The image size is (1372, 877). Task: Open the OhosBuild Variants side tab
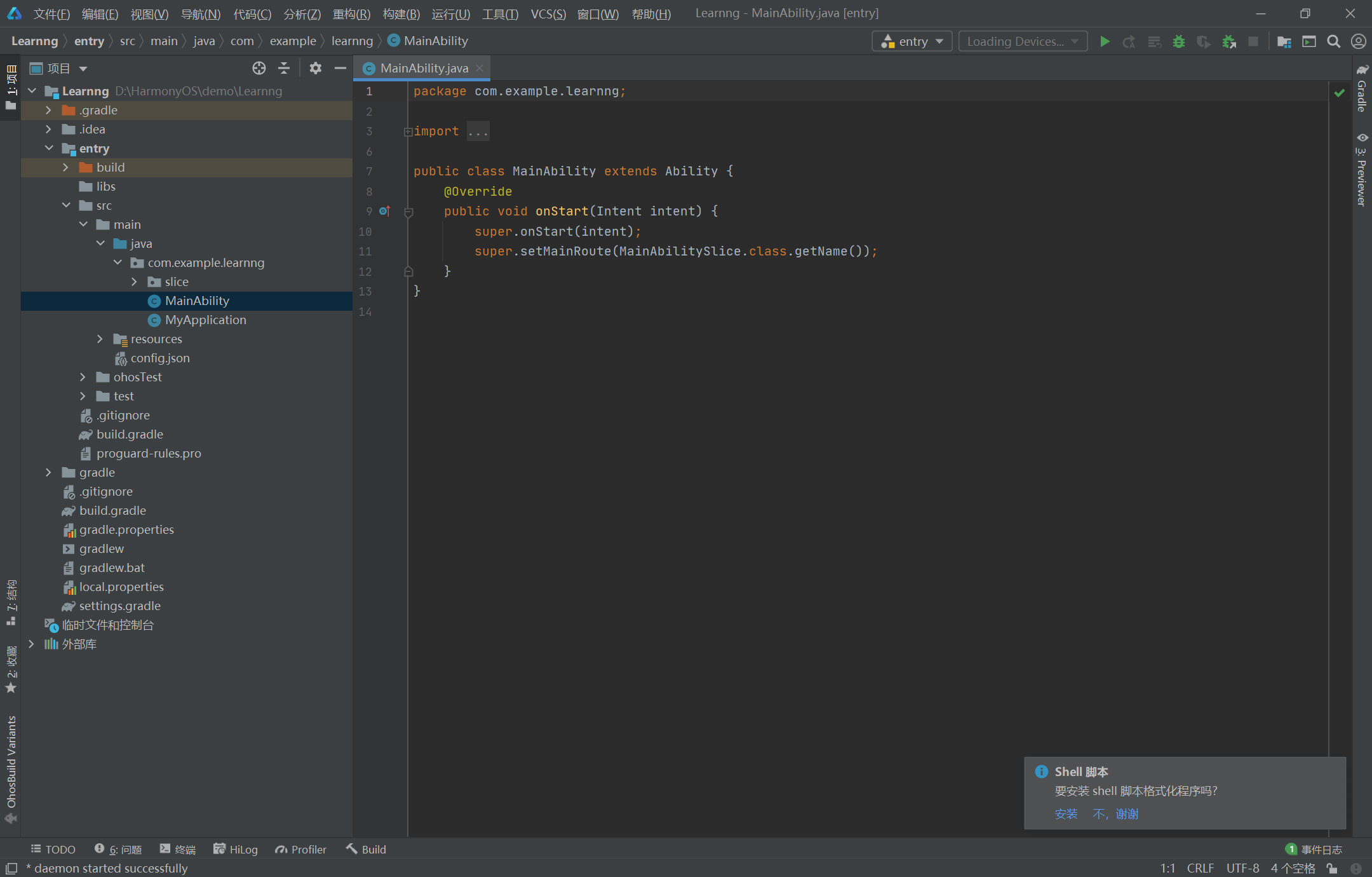click(x=11, y=769)
